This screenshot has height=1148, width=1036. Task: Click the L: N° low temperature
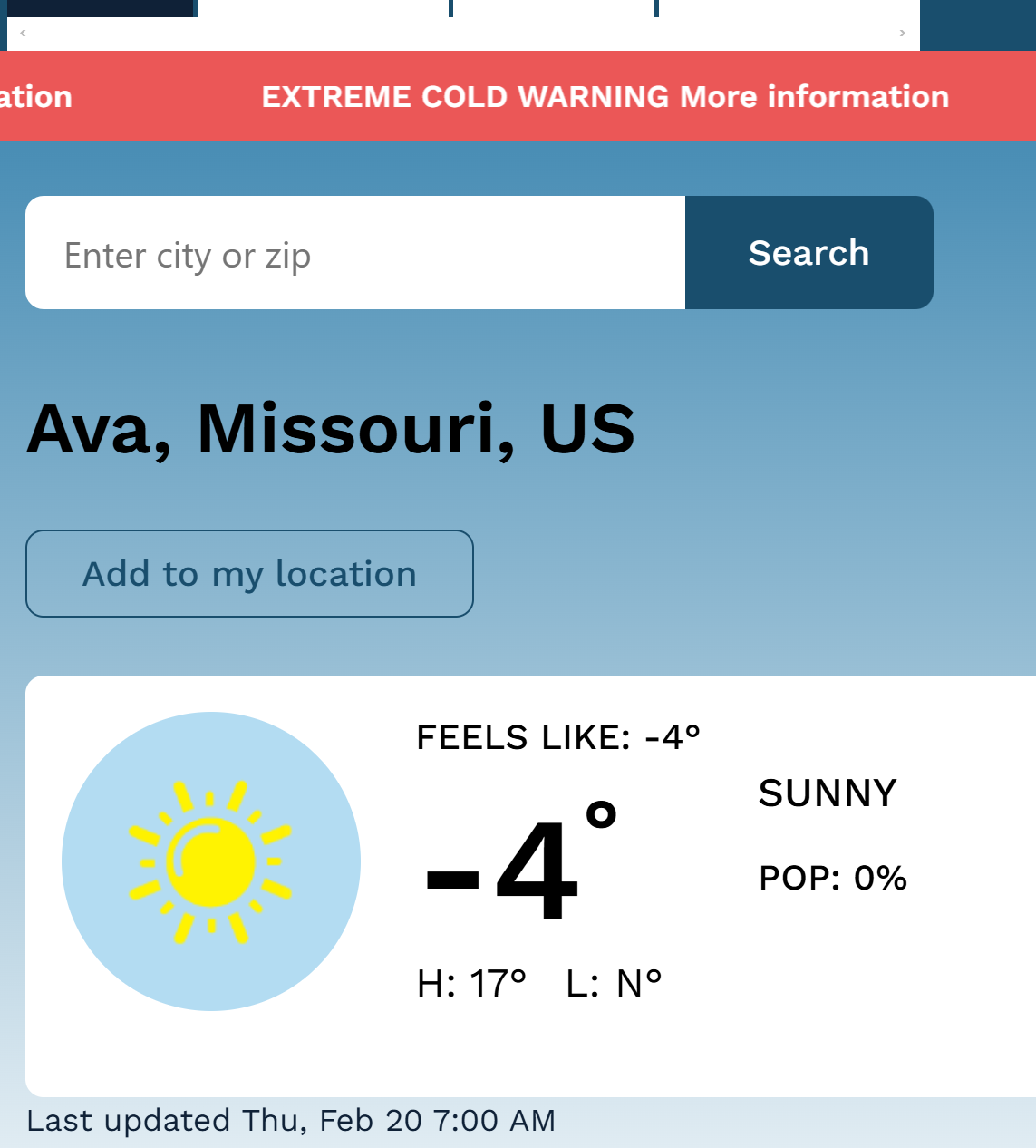click(614, 983)
